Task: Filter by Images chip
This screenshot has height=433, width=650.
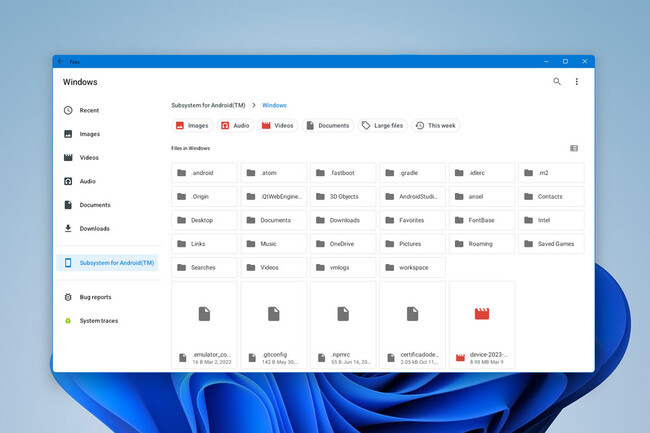Action: point(192,126)
